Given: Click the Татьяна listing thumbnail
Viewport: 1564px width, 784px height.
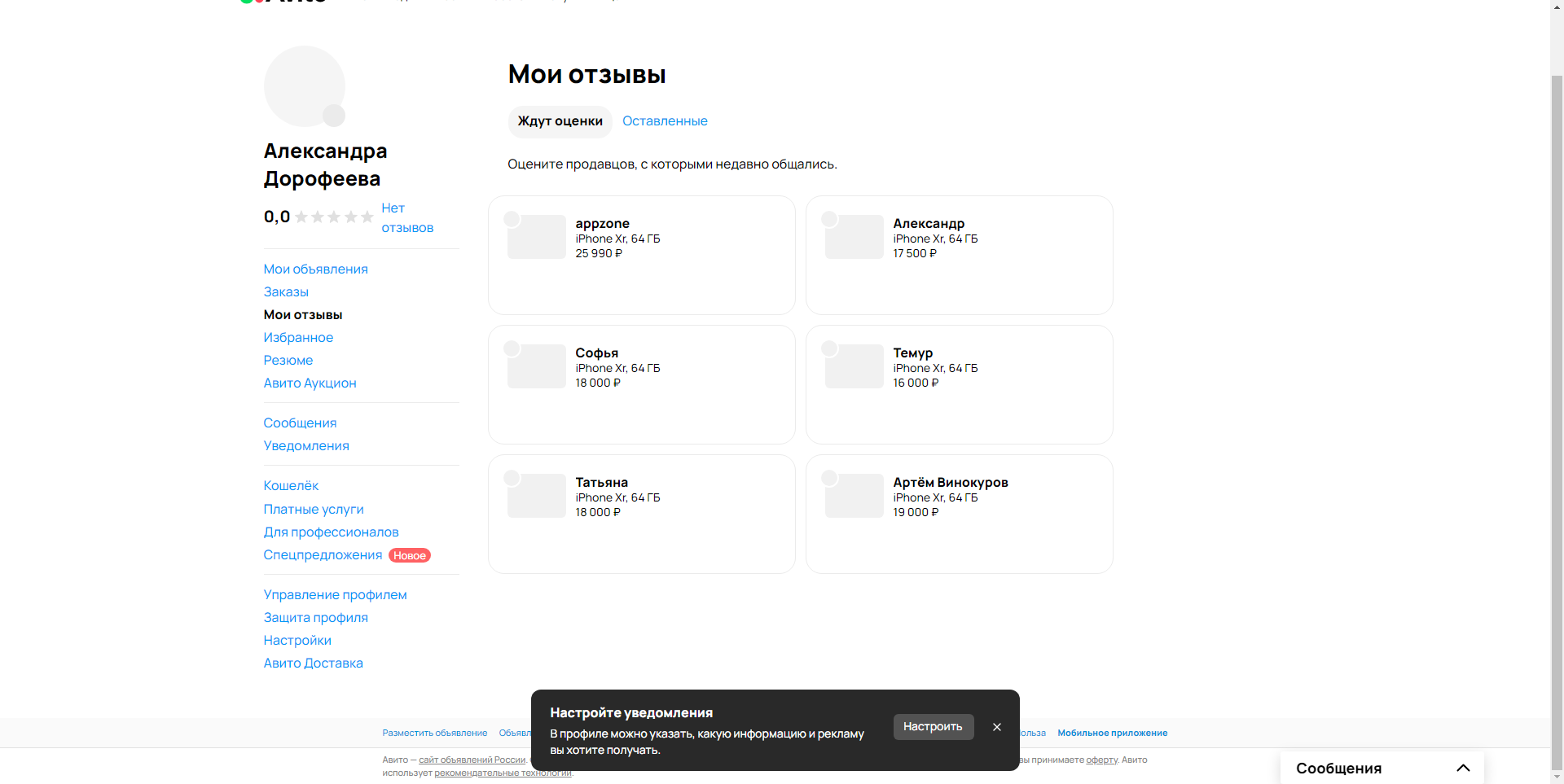Looking at the screenshot, I should [x=537, y=496].
